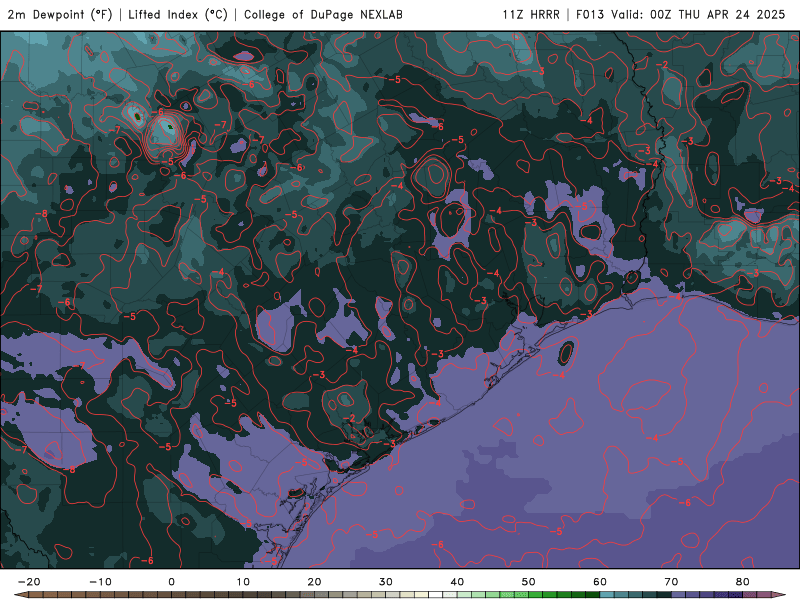Viewport: 800px width, 600px height.
Task: Click the -20 colorbar tick label
Action: [29, 581]
